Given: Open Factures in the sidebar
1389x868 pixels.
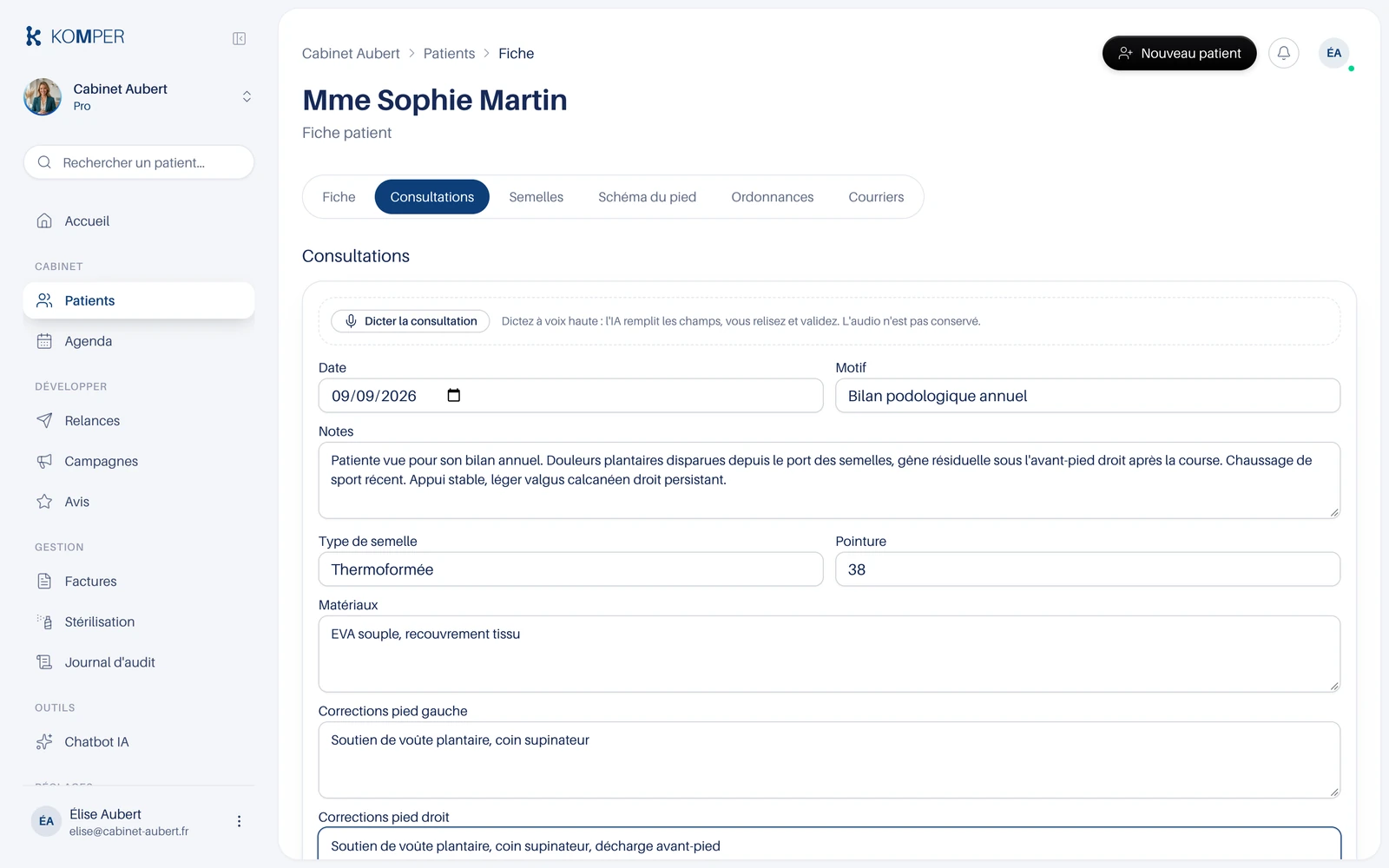Looking at the screenshot, I should click(x=139, y=582).
